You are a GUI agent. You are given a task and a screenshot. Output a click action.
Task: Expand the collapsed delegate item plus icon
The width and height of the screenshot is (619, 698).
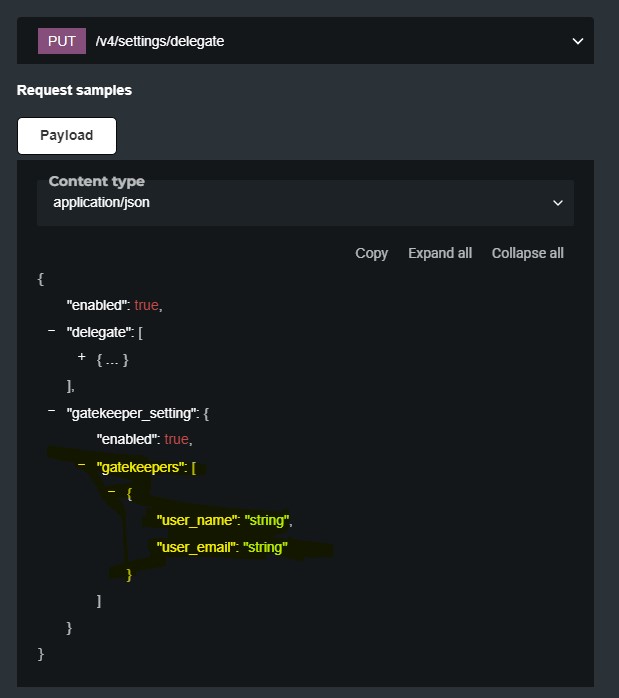(x=81, y=357)
